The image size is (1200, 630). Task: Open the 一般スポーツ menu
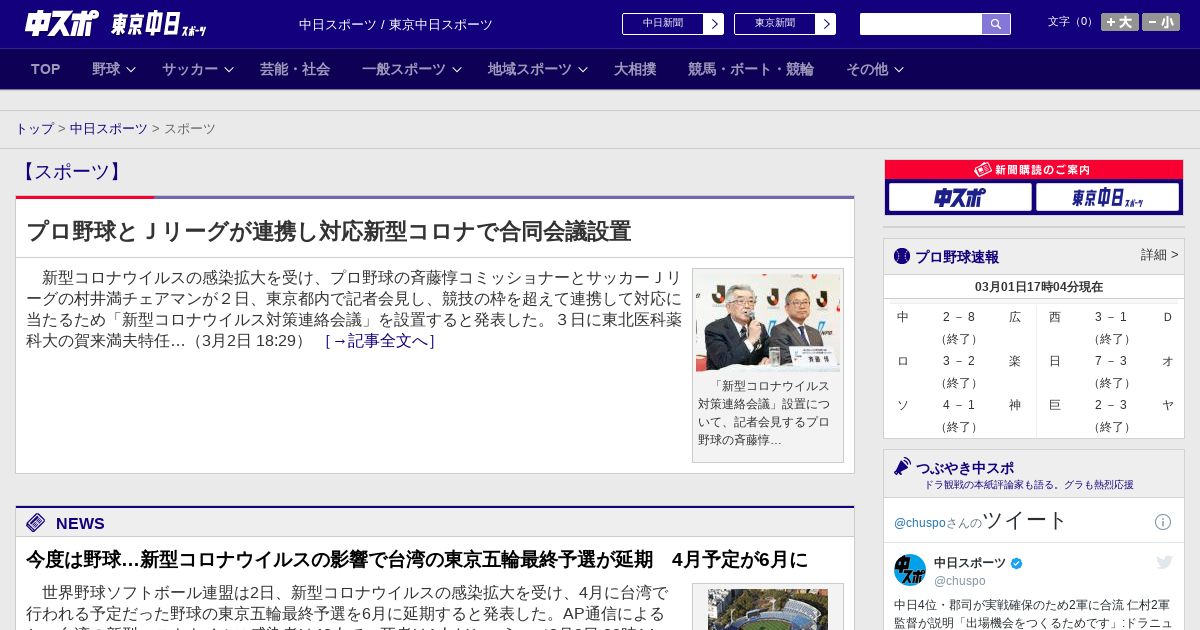point(404,69)
